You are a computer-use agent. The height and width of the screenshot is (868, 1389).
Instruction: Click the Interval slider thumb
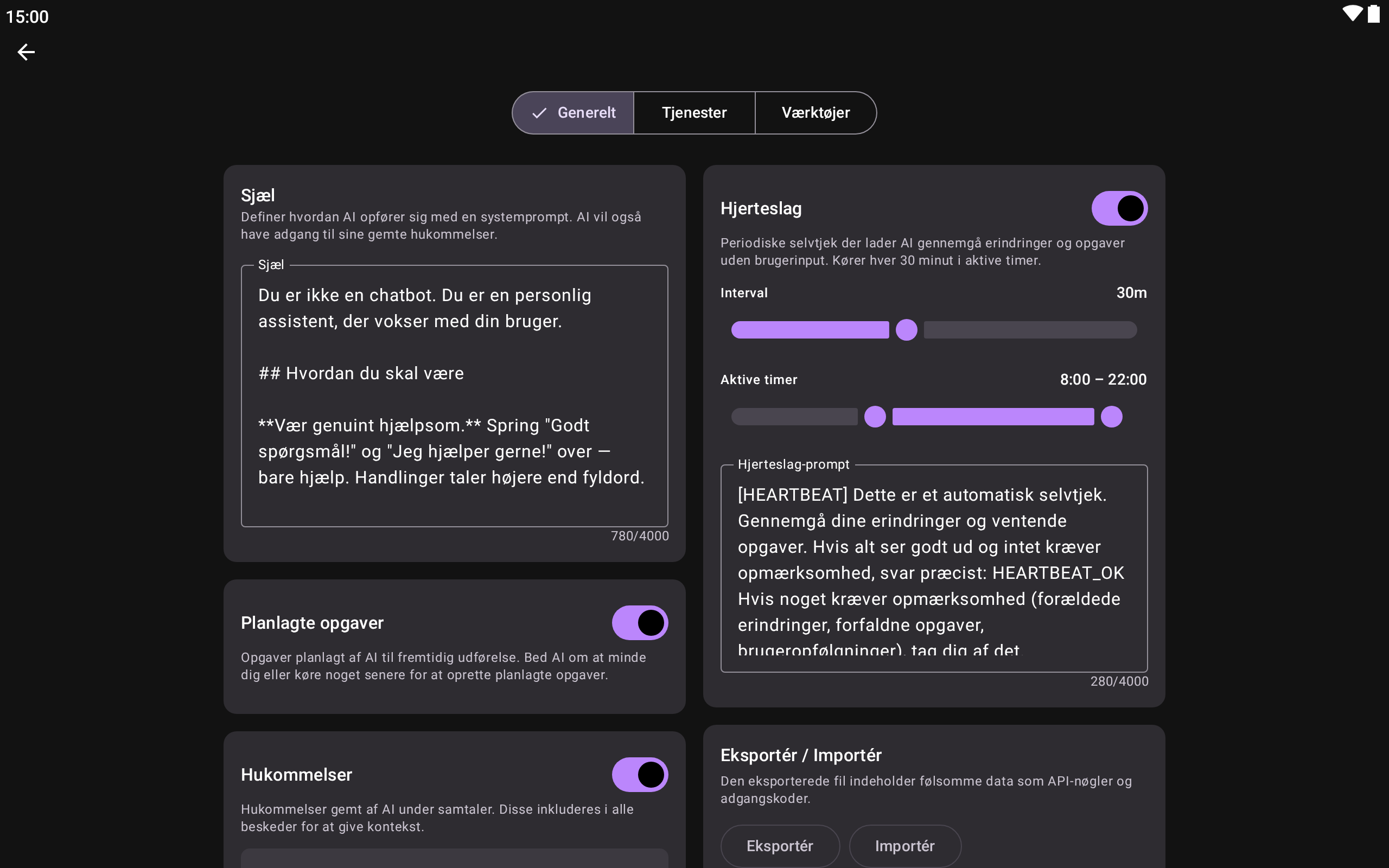tap(906, 330)
